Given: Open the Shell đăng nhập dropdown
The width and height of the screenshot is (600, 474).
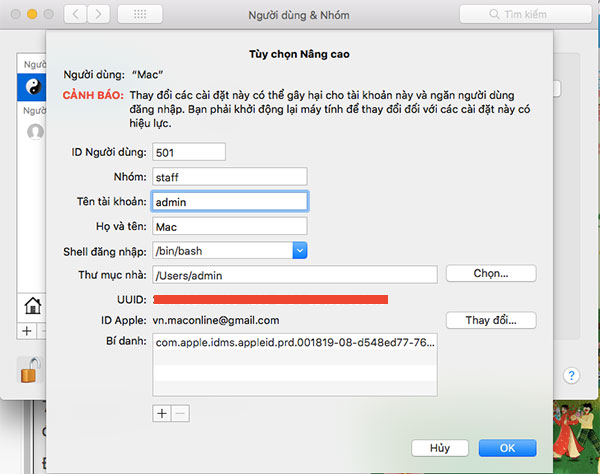Looking at the screenshot, I should [x=299, y=250].
